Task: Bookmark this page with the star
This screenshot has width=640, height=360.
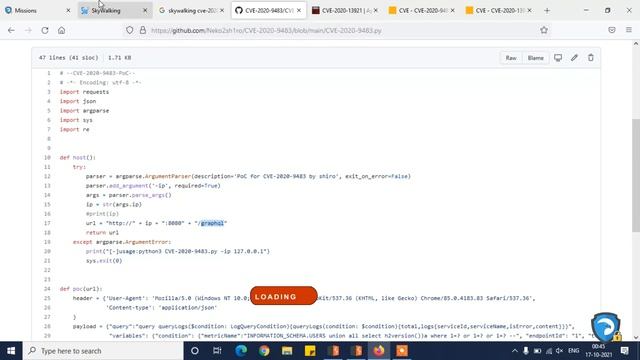Action: pyautogui.click(x=544, y=30)
